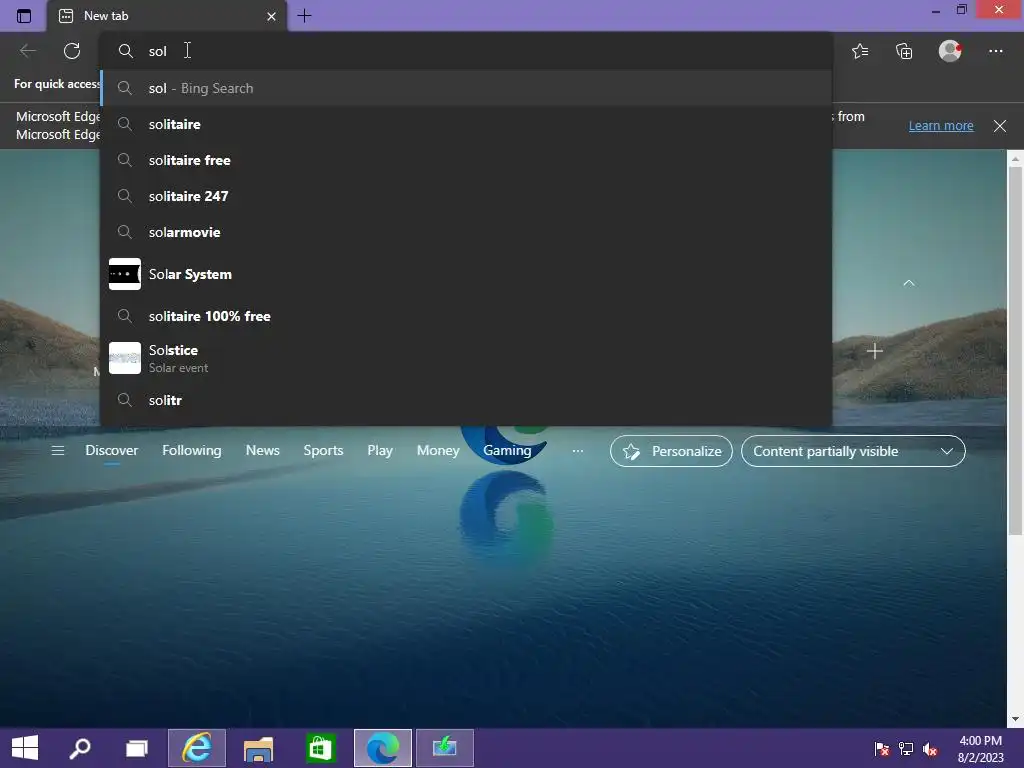The height and width of the screenshot is (768, 1024).
Task: Click the Solar System thumbnail image
Action: (x=125, y=274)
